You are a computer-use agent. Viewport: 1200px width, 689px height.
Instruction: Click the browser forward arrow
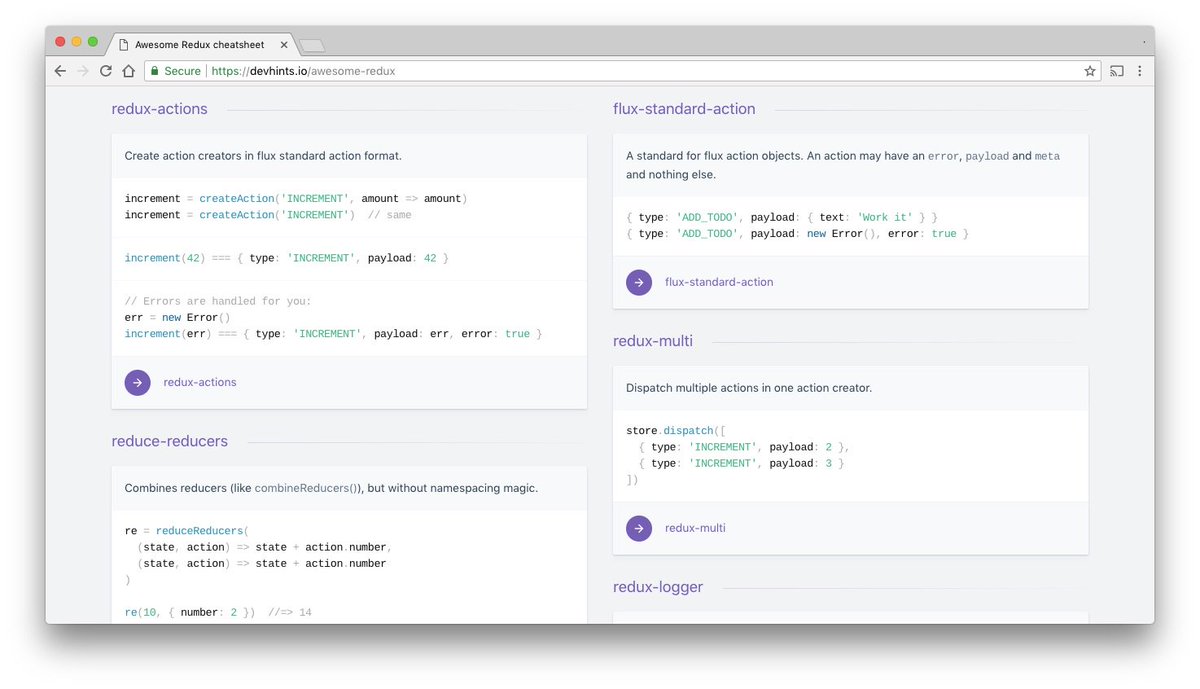[x=83, y=71]
